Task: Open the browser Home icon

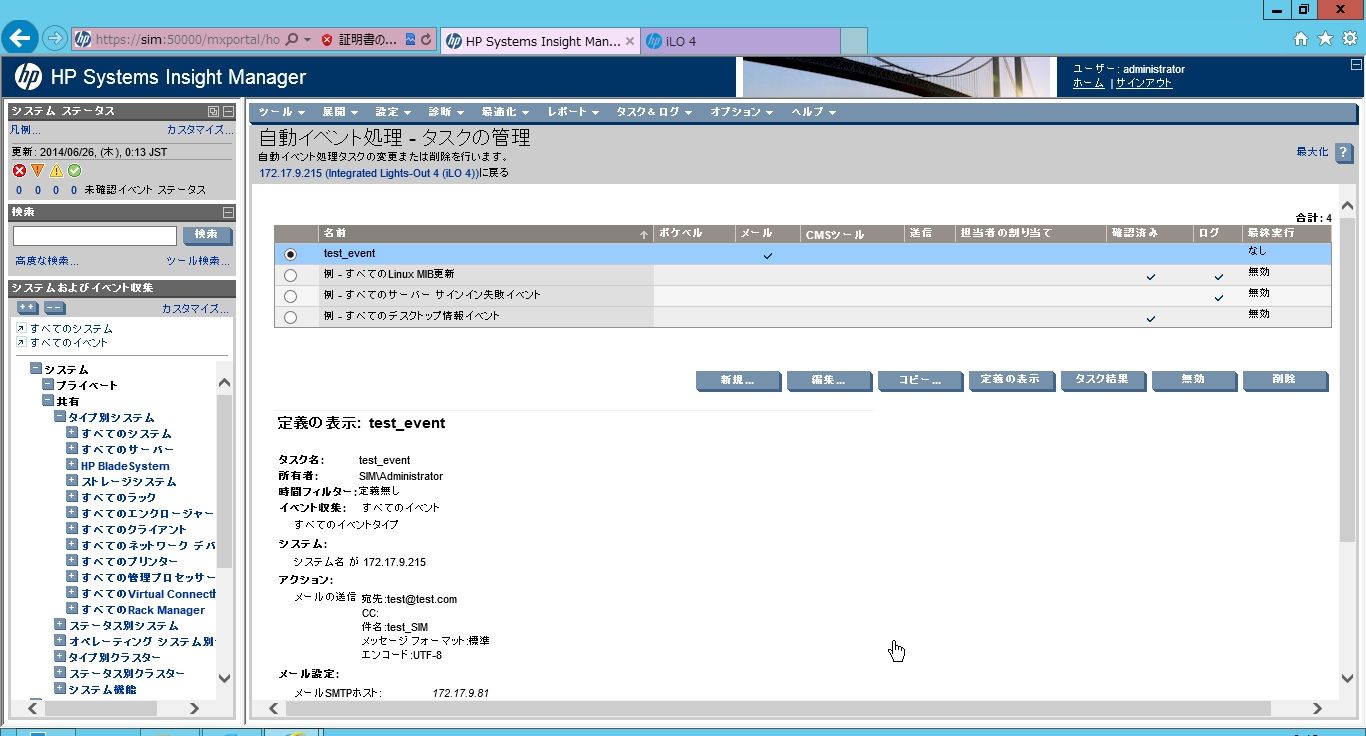Action: pyautogui.click(x=1301, y=39)
